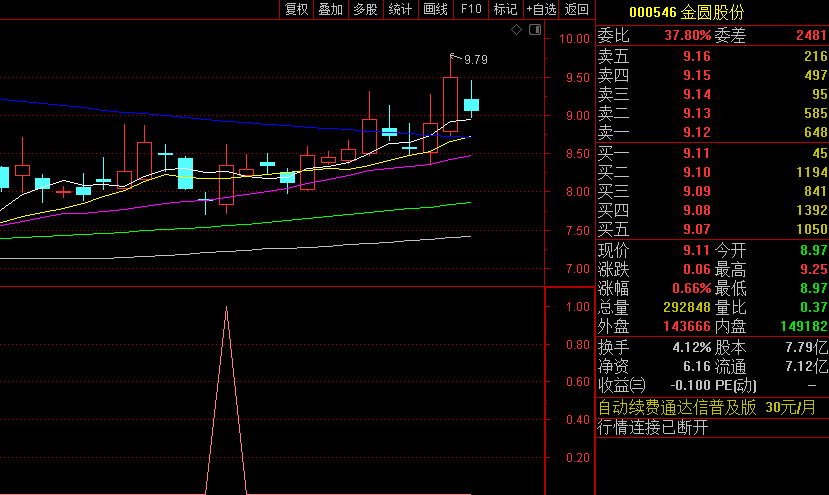Click 最高 value 9.25

[x=814, y=269]
